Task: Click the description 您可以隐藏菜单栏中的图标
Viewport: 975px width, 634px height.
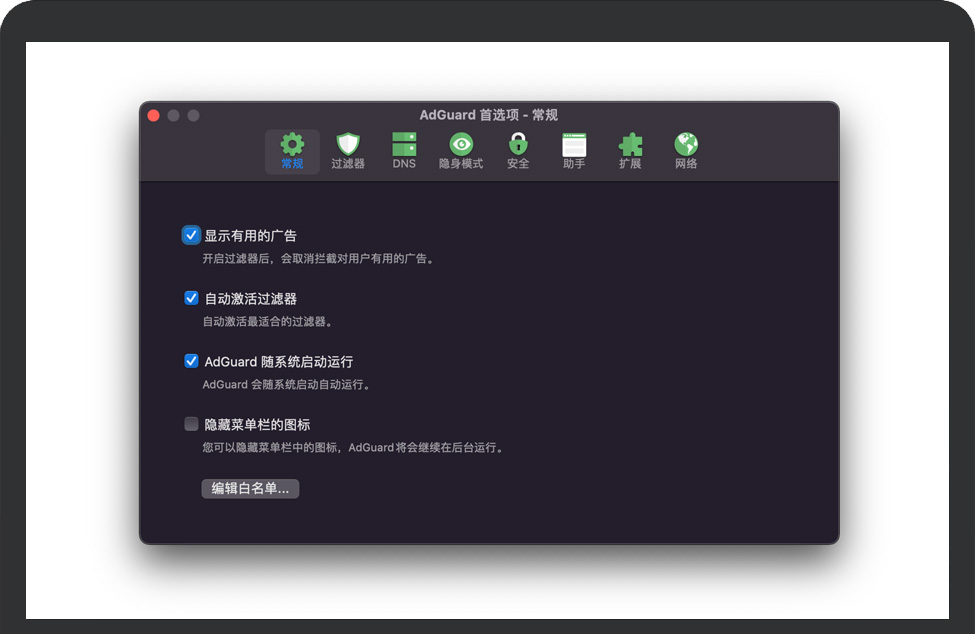Action: coord(270,448)
